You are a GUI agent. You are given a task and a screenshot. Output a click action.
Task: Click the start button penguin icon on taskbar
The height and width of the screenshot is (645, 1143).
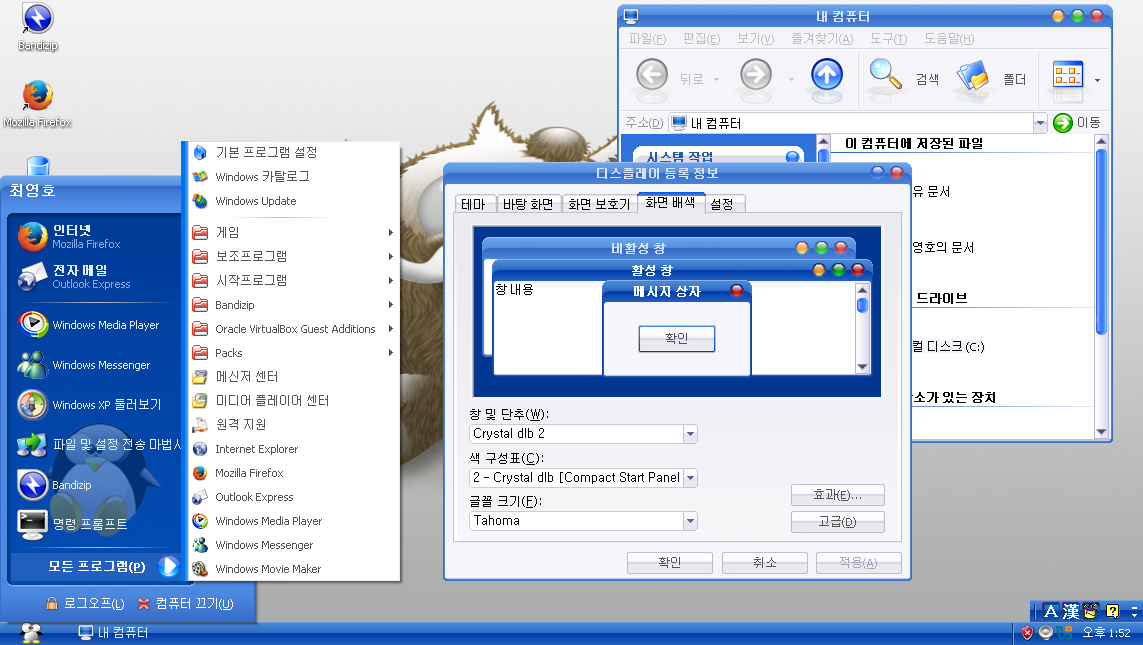pyautogui.click(x=30, y=632)
